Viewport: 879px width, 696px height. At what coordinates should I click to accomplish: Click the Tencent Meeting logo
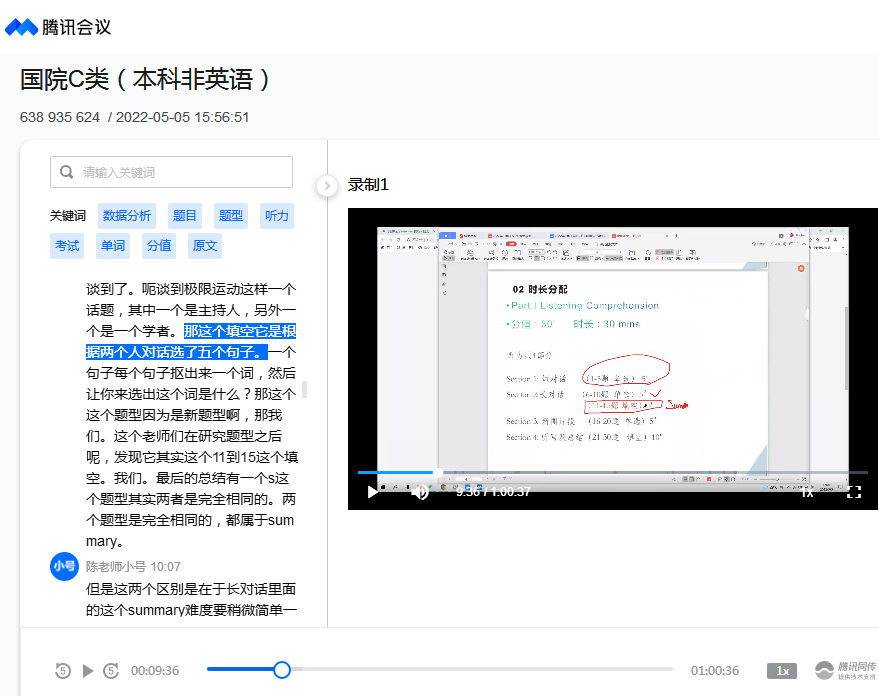click(x=58, y=27)
